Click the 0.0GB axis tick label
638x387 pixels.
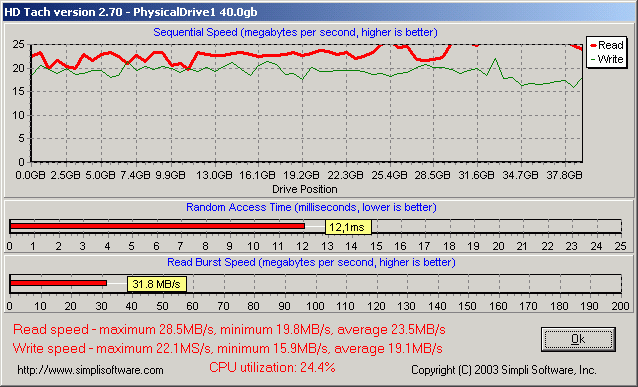(x=31, y=175)
